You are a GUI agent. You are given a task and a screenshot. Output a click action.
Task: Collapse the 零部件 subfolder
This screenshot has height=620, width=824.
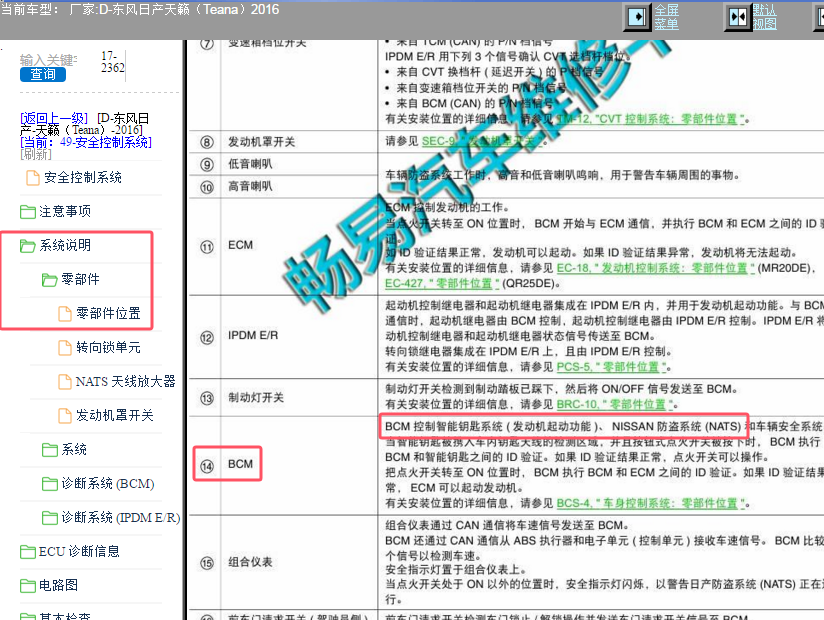(80, 279)
